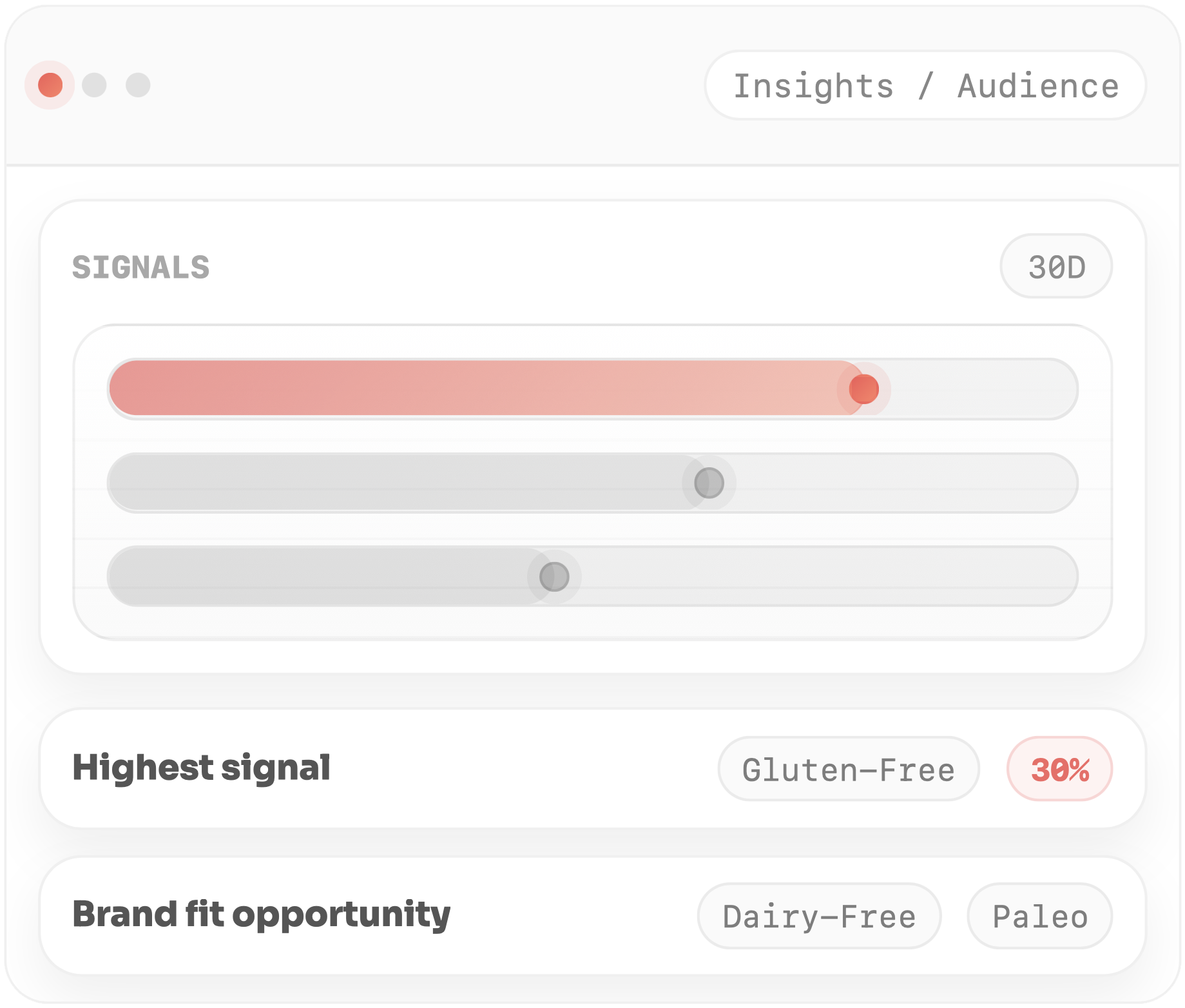Click the empty track of the bottom slider
The width and height of the screenshot is (1185, 1008).
pos(825,576)
